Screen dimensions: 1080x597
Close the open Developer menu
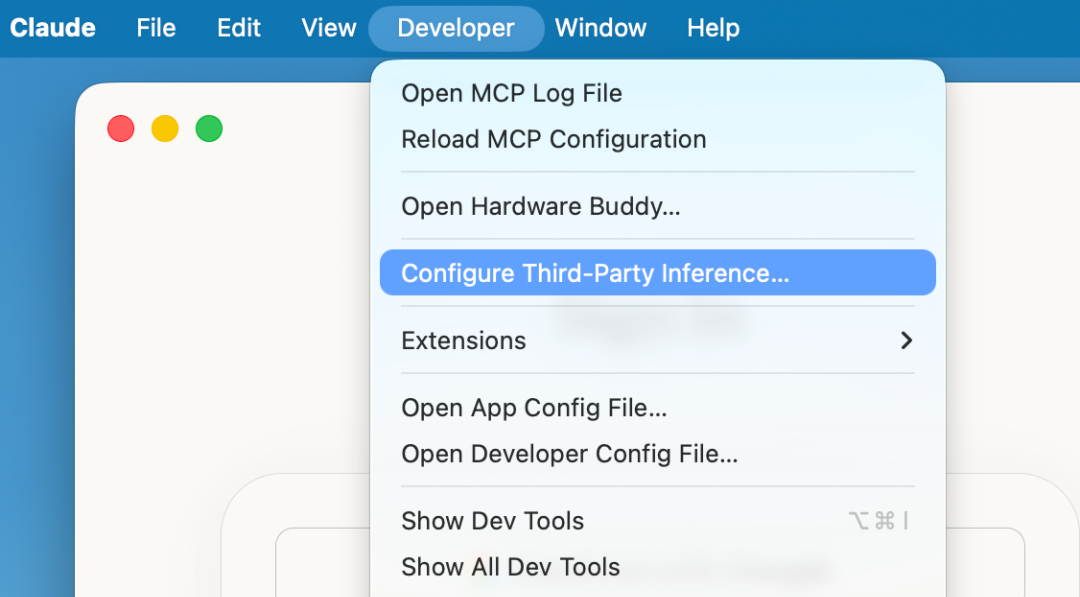(x=456, y=28)
